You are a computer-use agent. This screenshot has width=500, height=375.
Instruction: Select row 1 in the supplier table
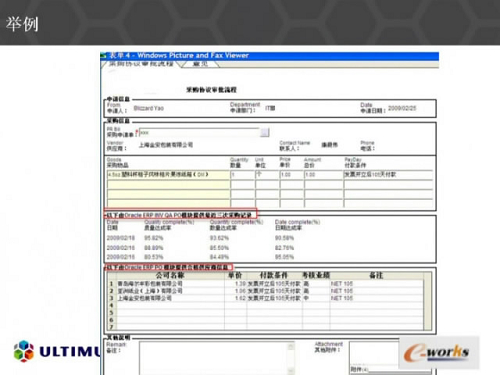[x=266, y=284]
